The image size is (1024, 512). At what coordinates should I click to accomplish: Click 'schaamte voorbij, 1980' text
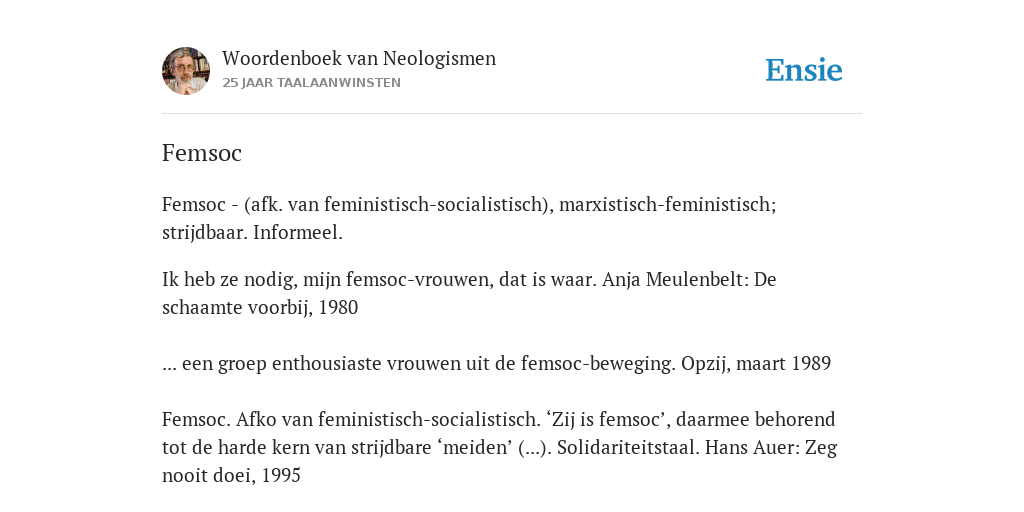(260, 308)
